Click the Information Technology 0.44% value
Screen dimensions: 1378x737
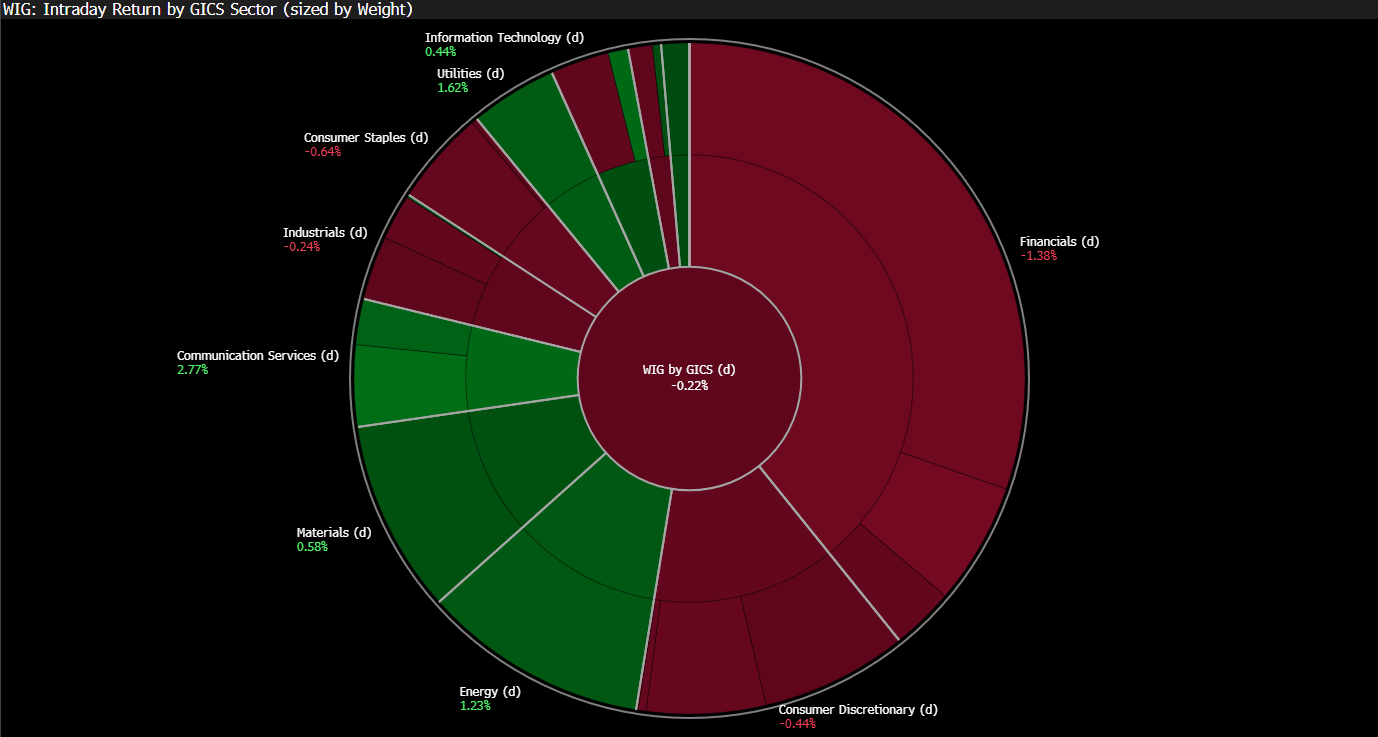(x=440, y=52)
